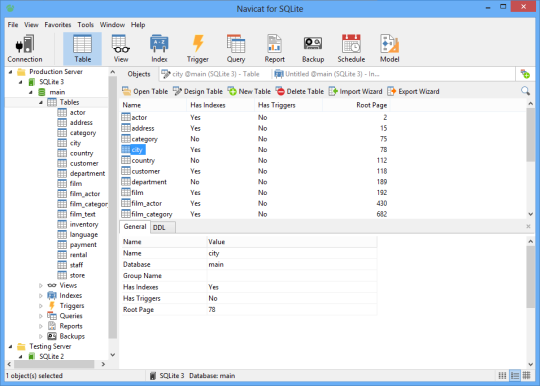This screenshot has width=540, height=386.
Task: Switch to list view icon in status bar
Action: click(502, 375)
